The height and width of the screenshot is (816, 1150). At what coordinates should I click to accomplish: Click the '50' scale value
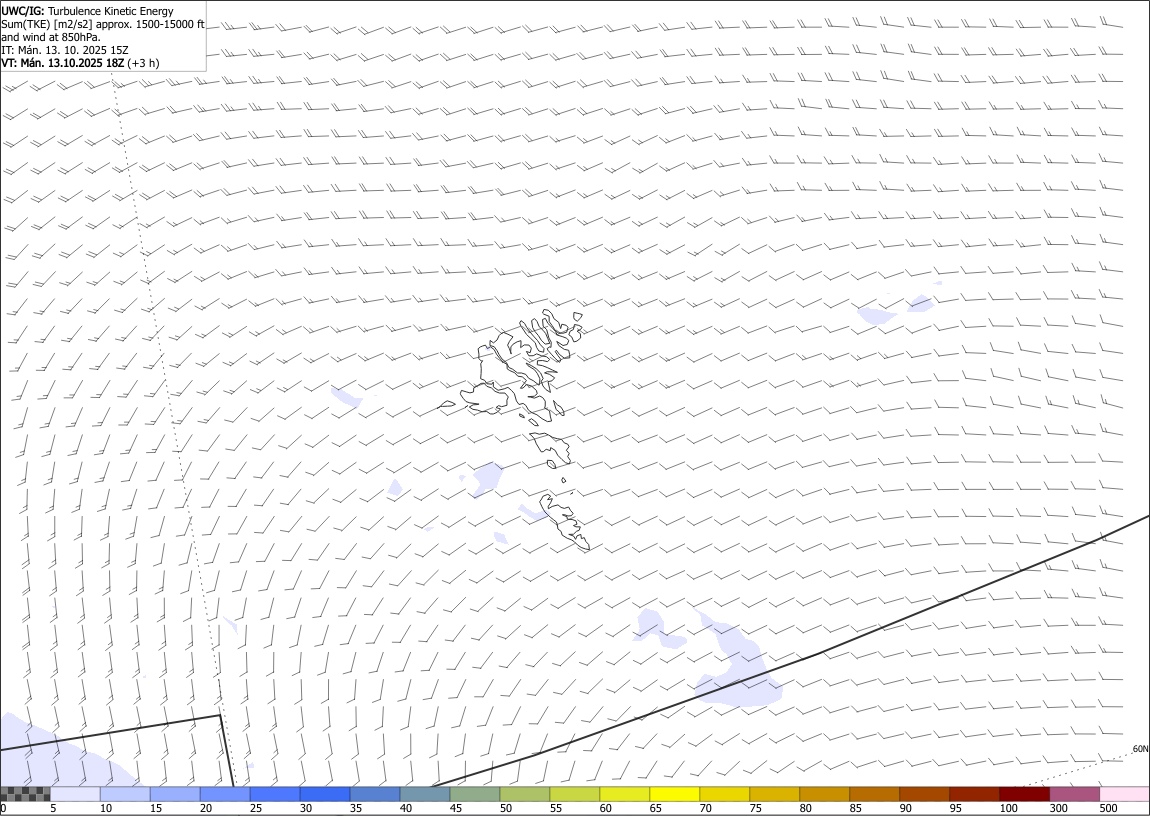(505, 808)
